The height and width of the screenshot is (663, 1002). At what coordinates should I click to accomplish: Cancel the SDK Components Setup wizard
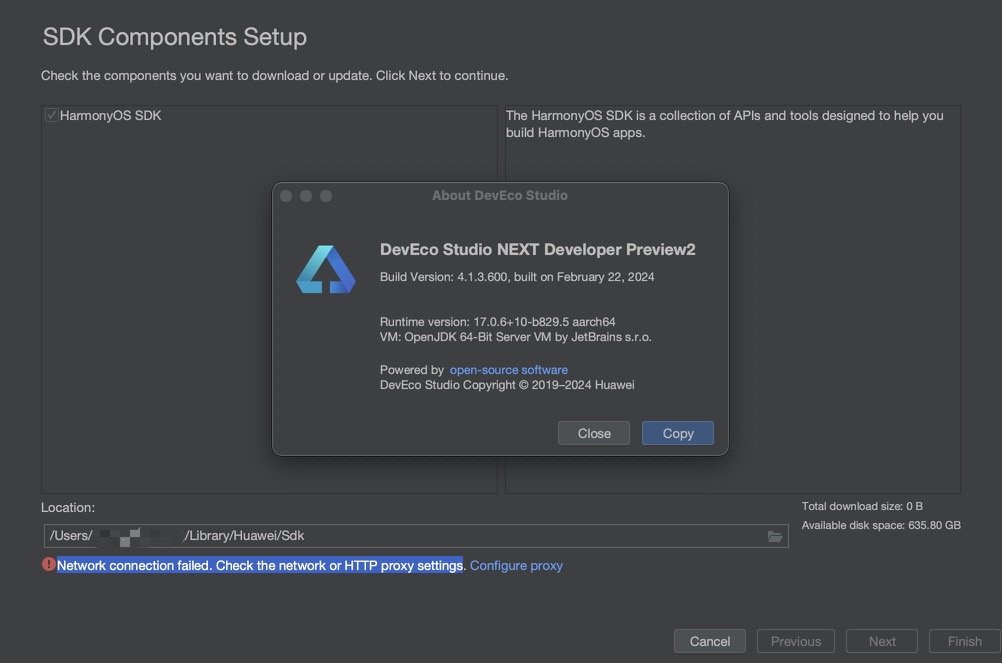click(709, 641)
